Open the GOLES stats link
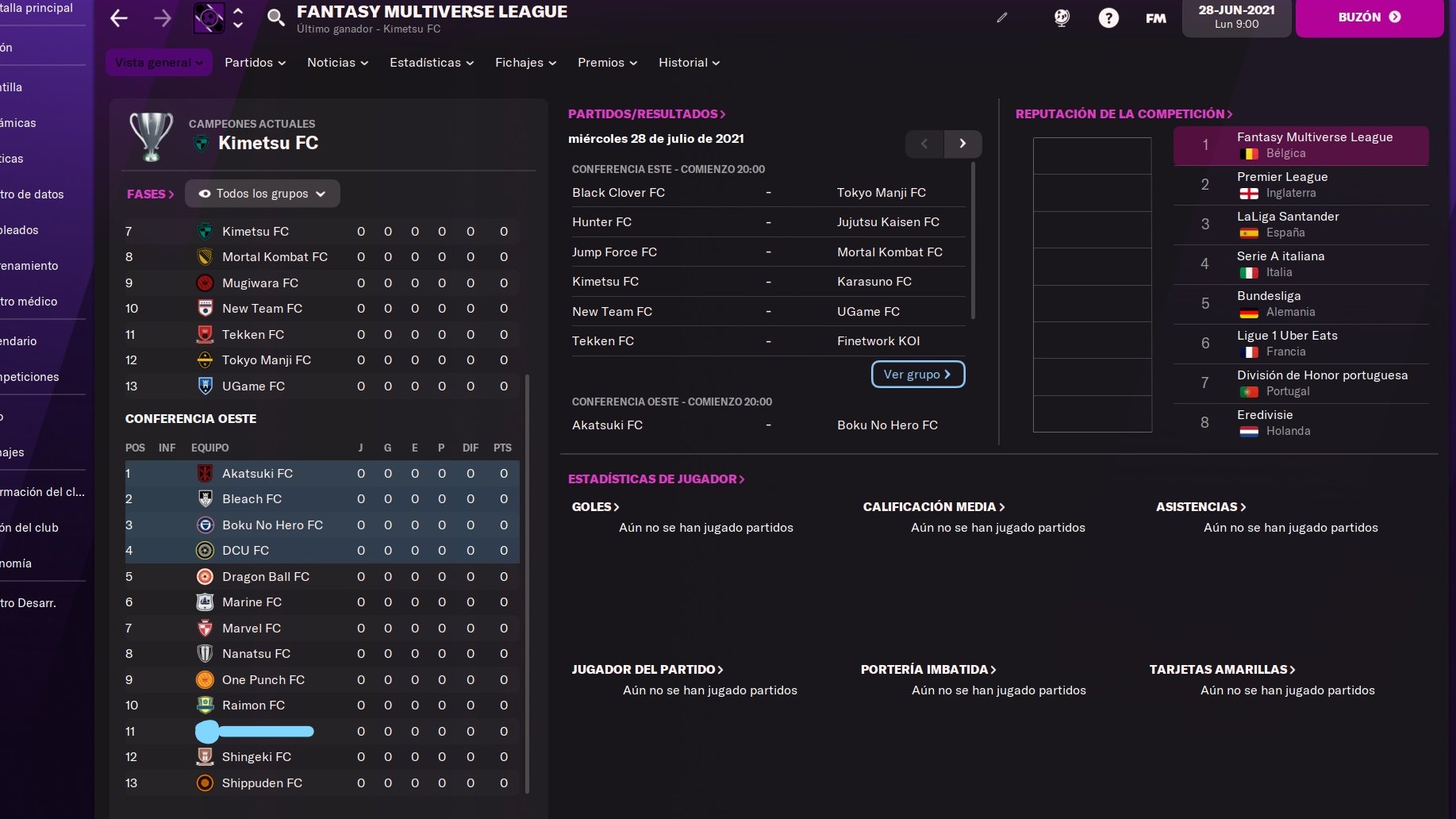Viewport: 1456px width, 819px height. coord(595,507)
